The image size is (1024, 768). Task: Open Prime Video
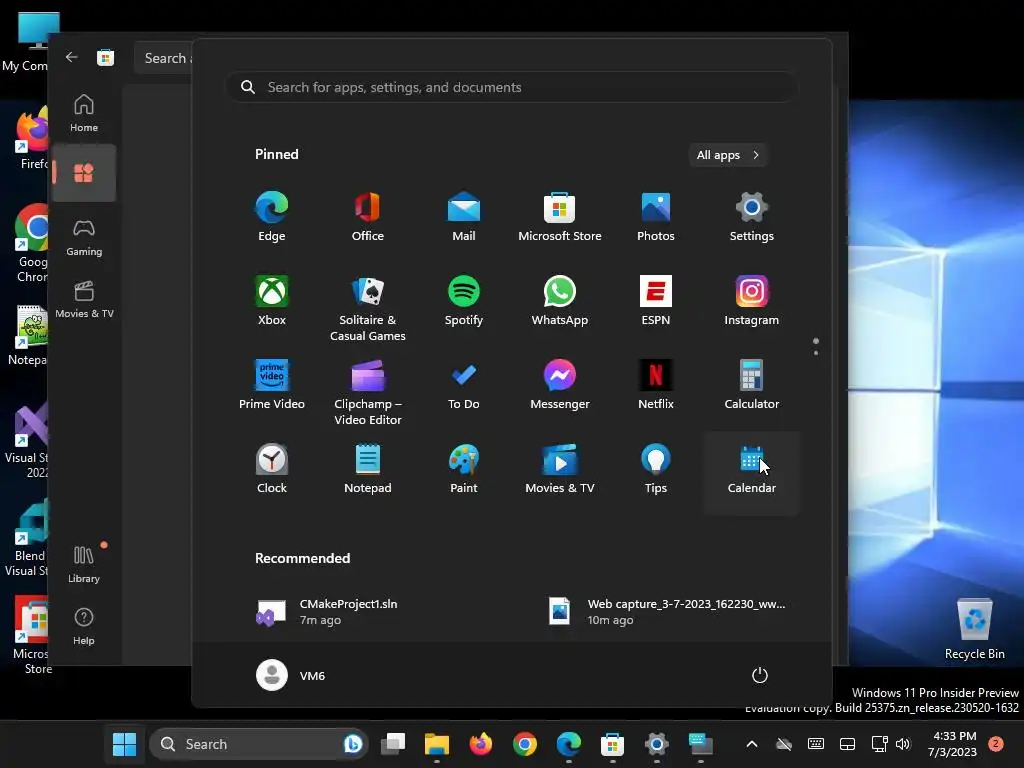point(272,385)
